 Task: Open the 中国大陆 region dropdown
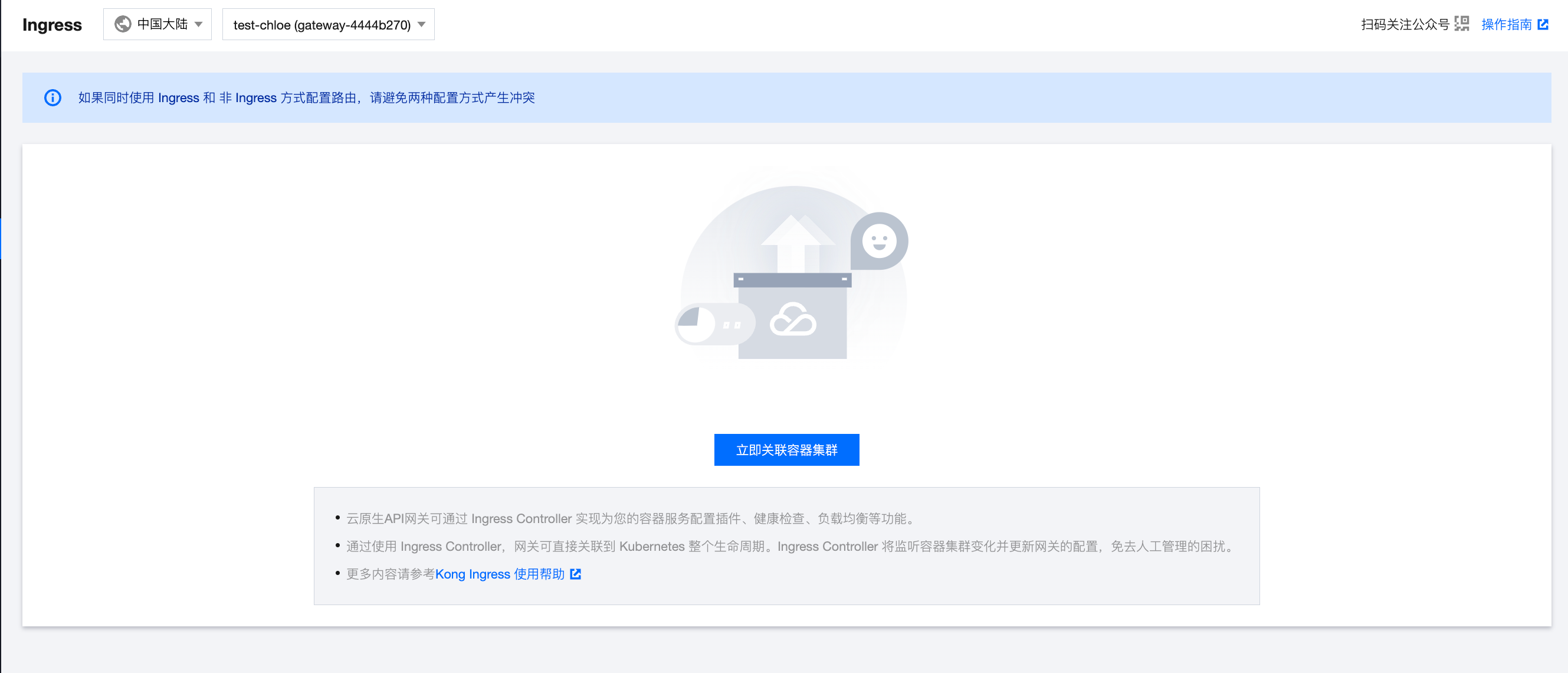pos(157,24)
